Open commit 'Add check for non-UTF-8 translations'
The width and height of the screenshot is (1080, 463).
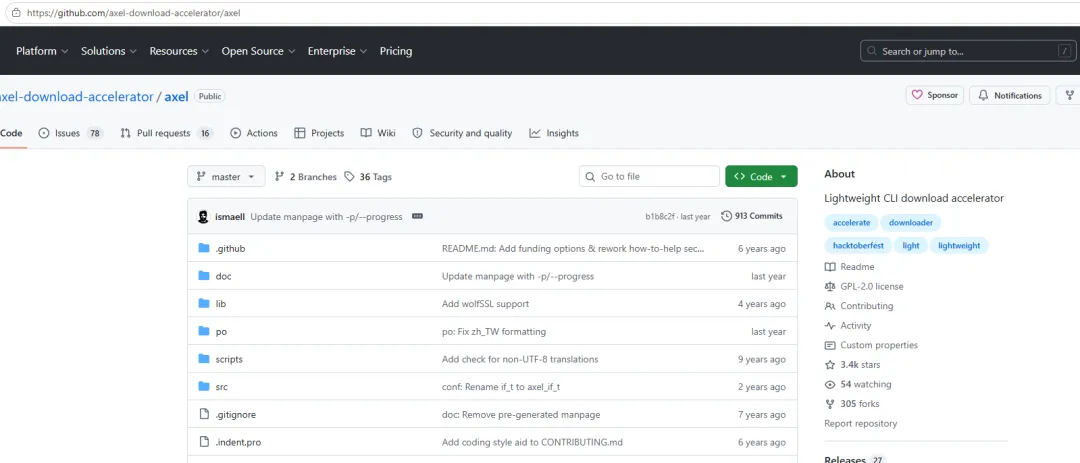(x=520, y=359)
